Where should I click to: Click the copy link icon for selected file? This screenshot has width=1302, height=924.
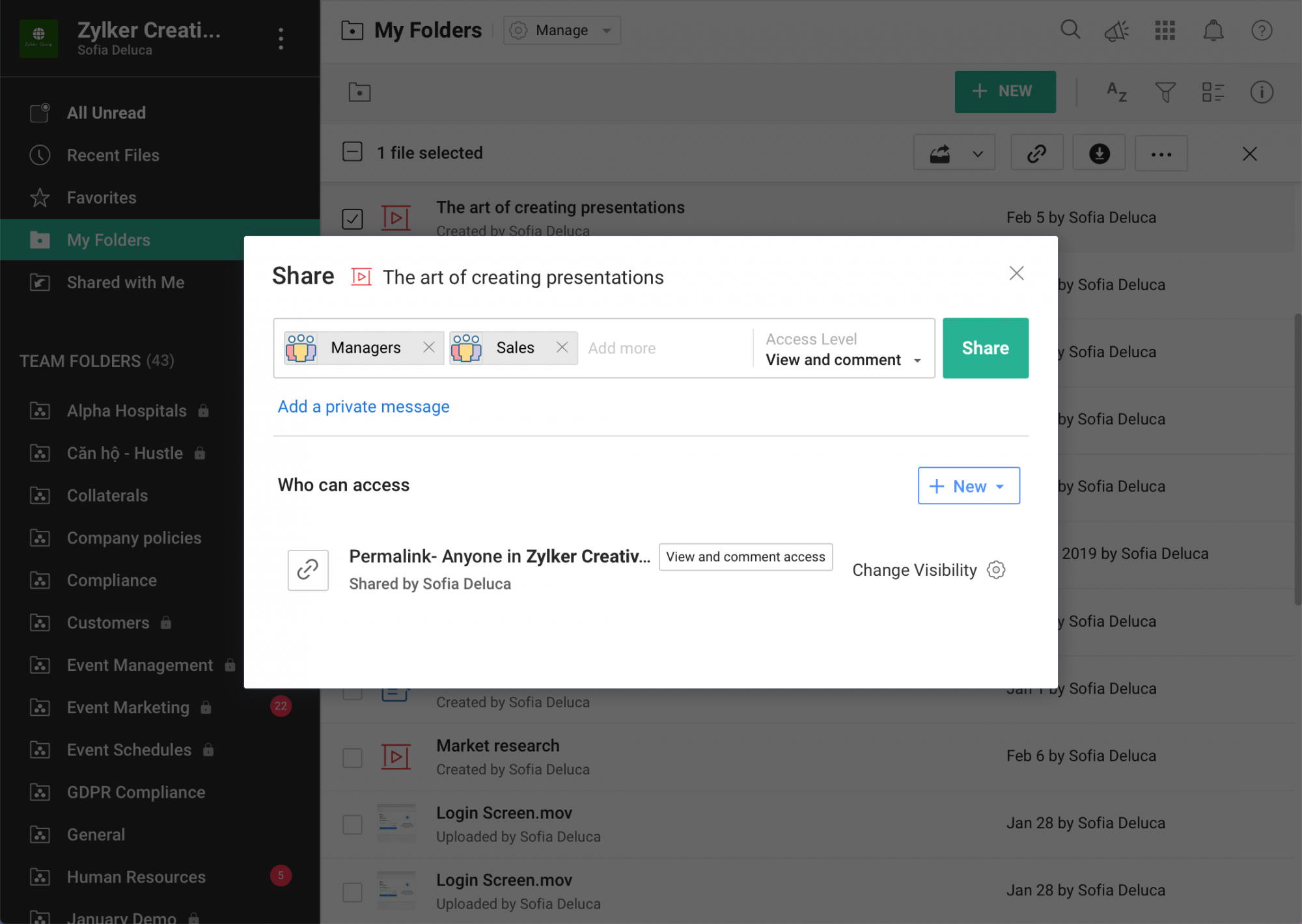(1036, 152)
